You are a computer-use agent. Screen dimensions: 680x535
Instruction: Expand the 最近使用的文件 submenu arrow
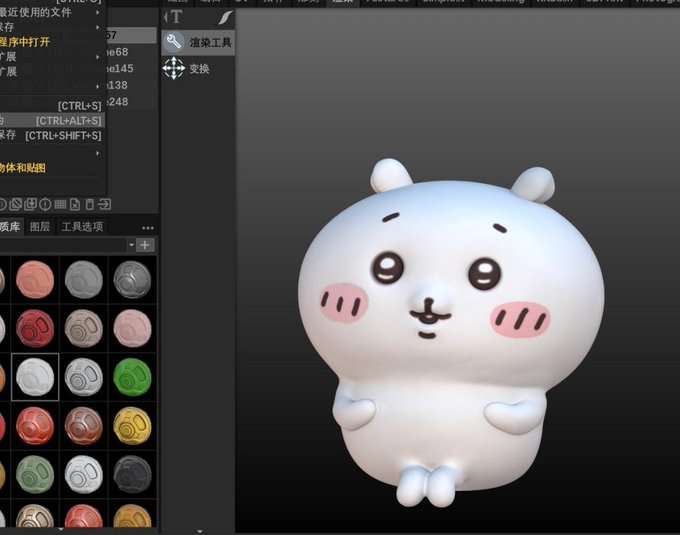click(98, 13)
